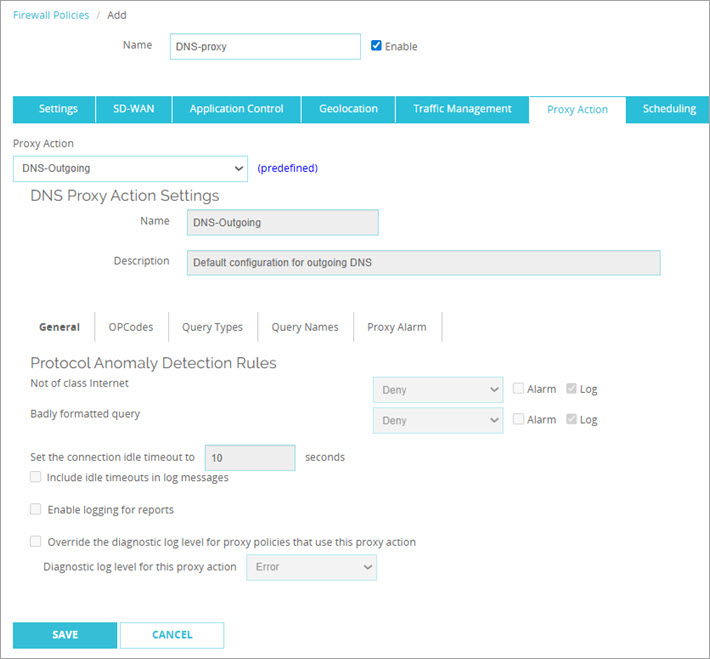Open the Proxy Alarm sub-tab
Image resolution: width=710 pixels, height=659 pixels.
(397, 327)
